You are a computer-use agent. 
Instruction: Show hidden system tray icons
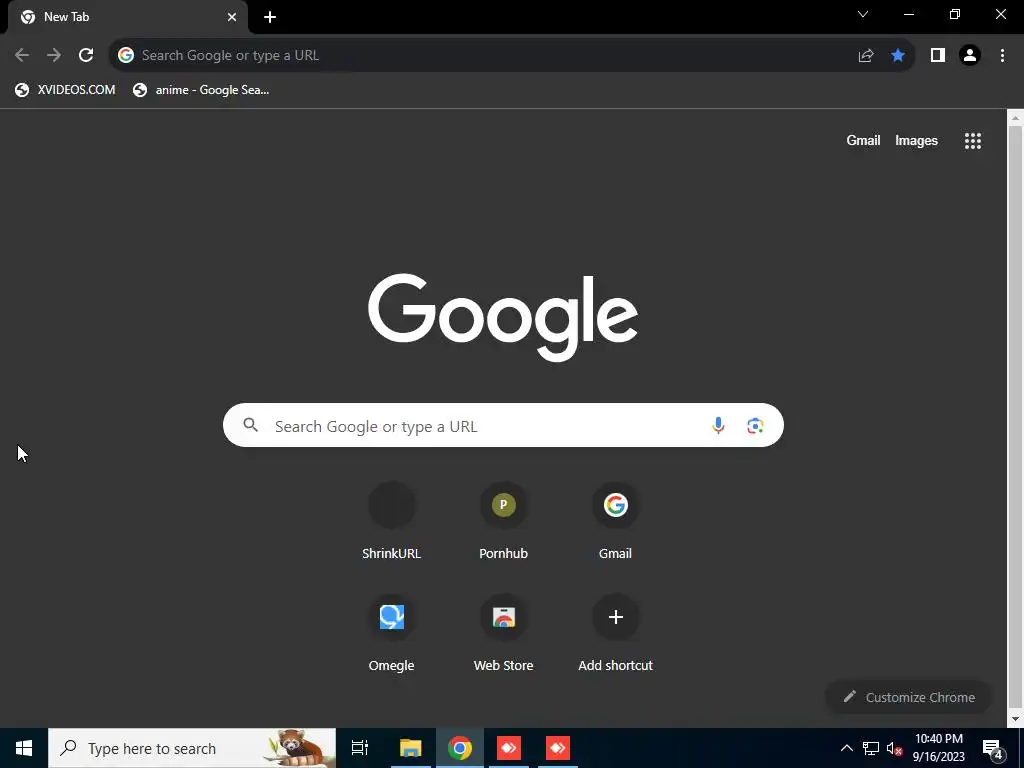[846, 748]
